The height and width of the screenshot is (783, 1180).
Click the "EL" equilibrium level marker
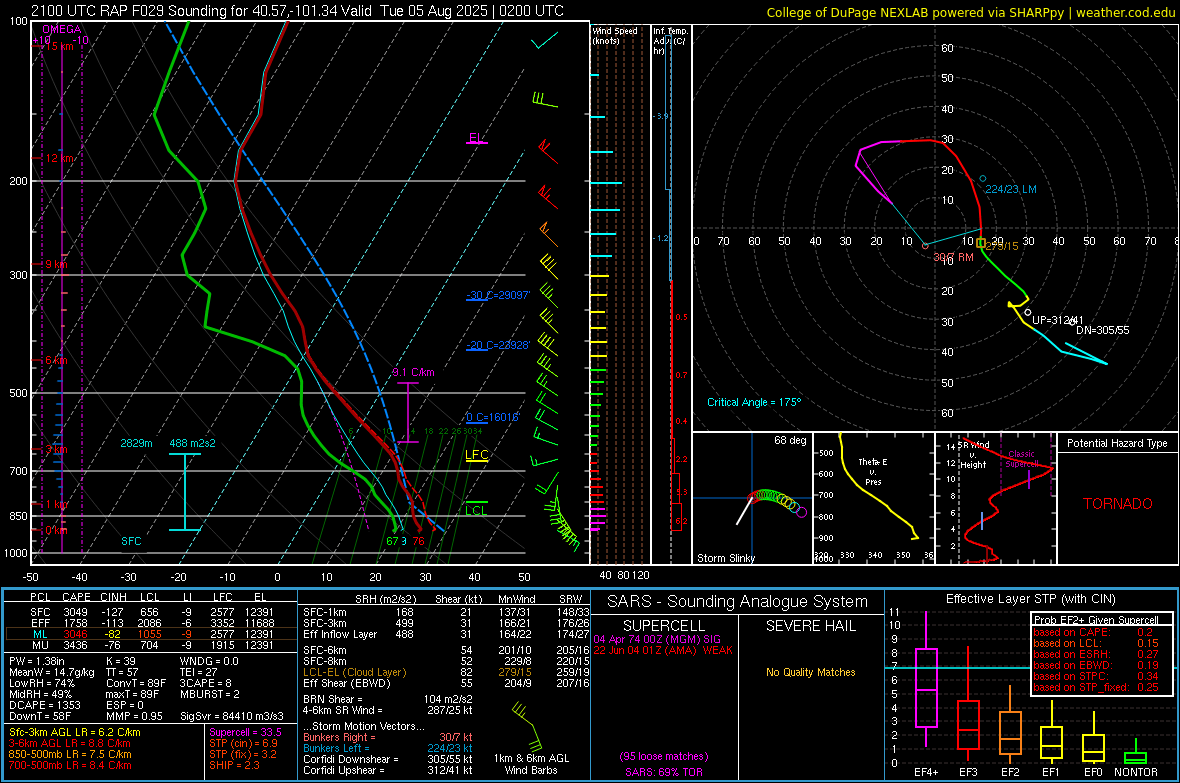[476, 138]
